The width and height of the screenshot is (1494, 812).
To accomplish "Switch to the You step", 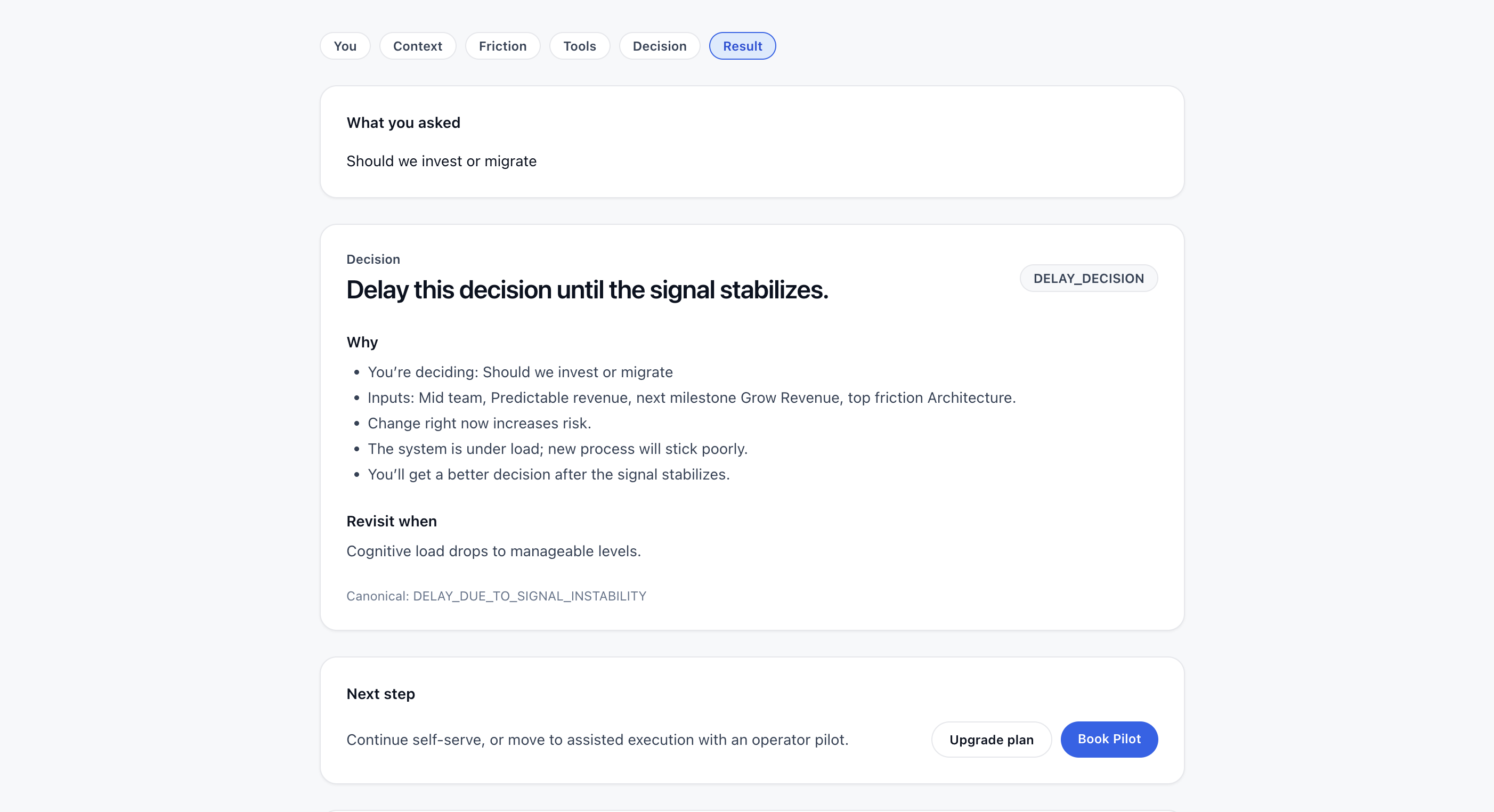I will [x=345, y=46].
